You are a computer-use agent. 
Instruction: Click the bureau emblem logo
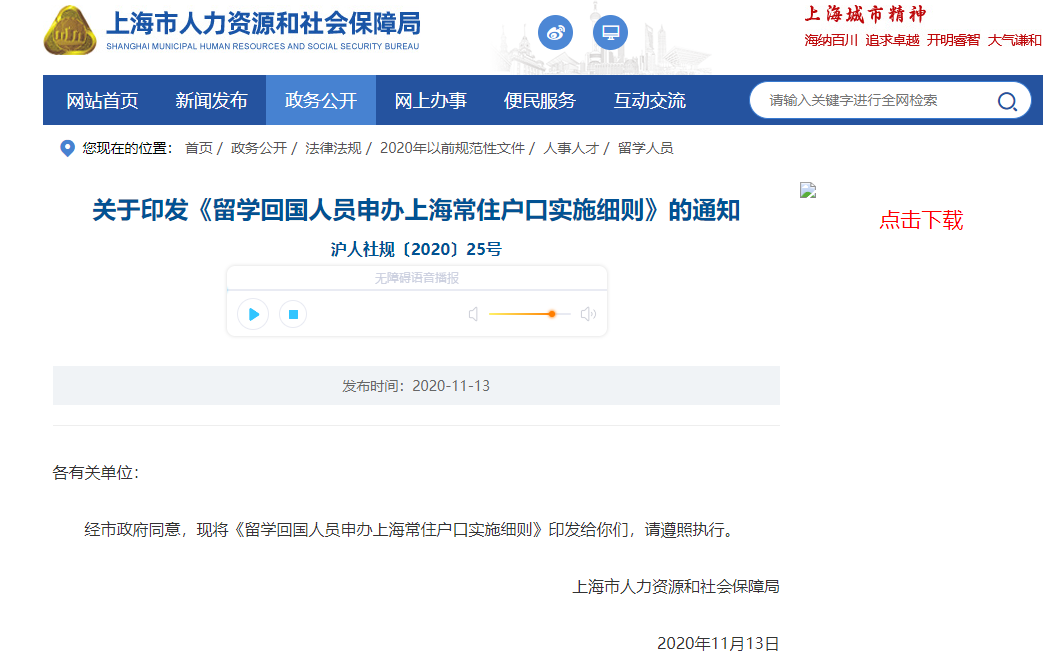[x=70, y=31]
